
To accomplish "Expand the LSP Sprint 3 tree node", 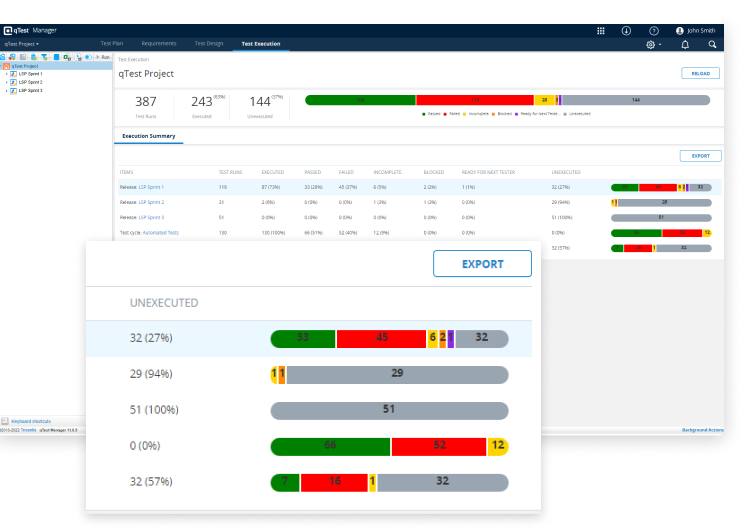I will [5, 90].
